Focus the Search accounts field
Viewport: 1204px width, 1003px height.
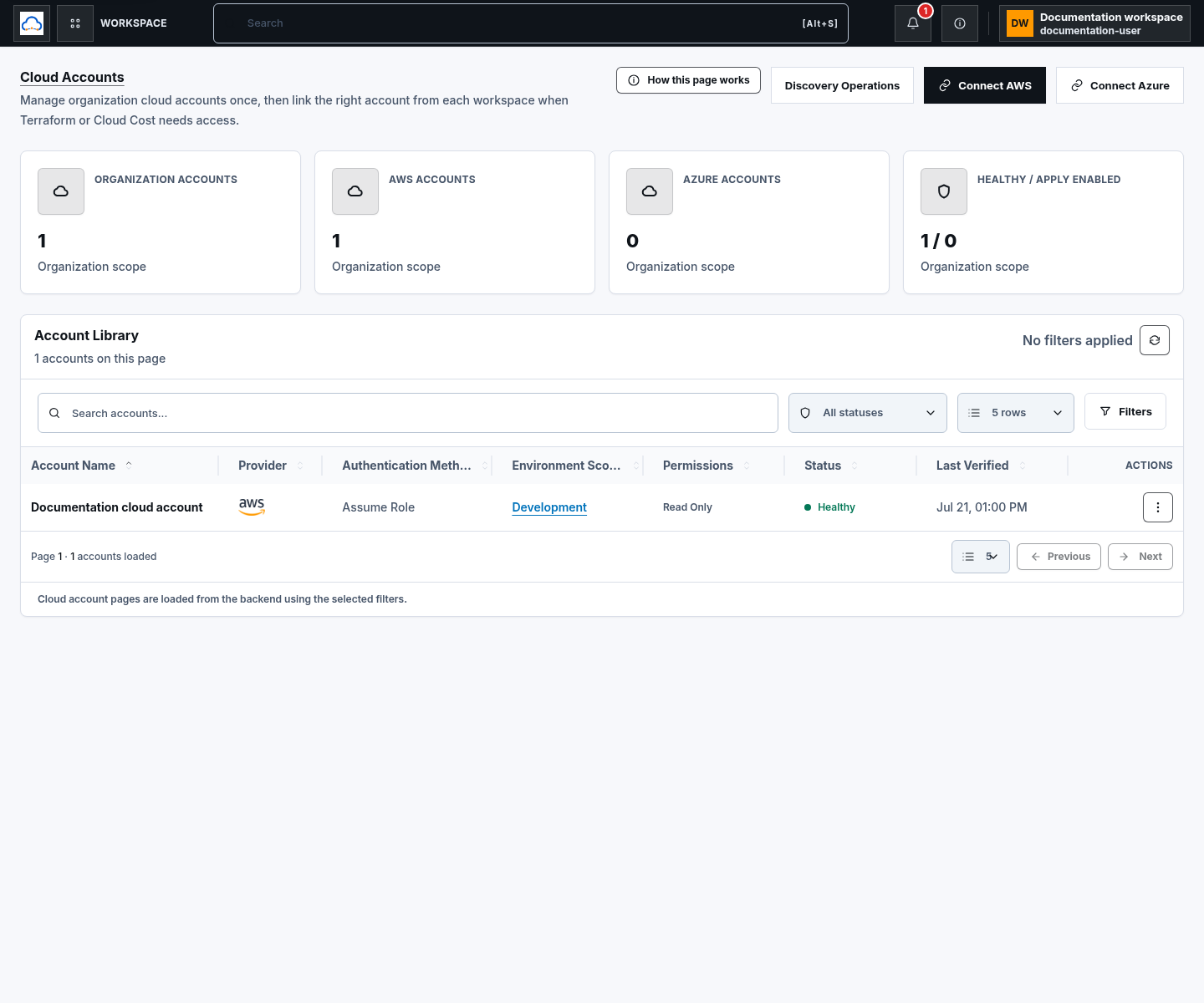click(408, 413)
